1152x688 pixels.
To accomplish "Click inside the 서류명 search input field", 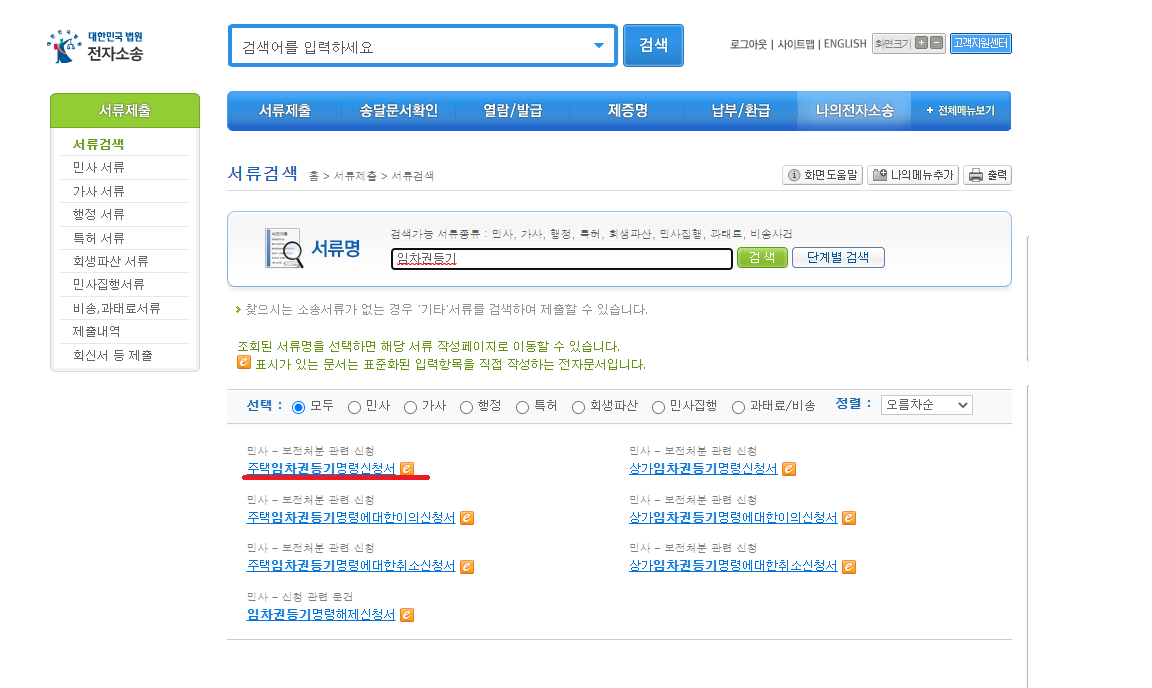I will 560,259.
